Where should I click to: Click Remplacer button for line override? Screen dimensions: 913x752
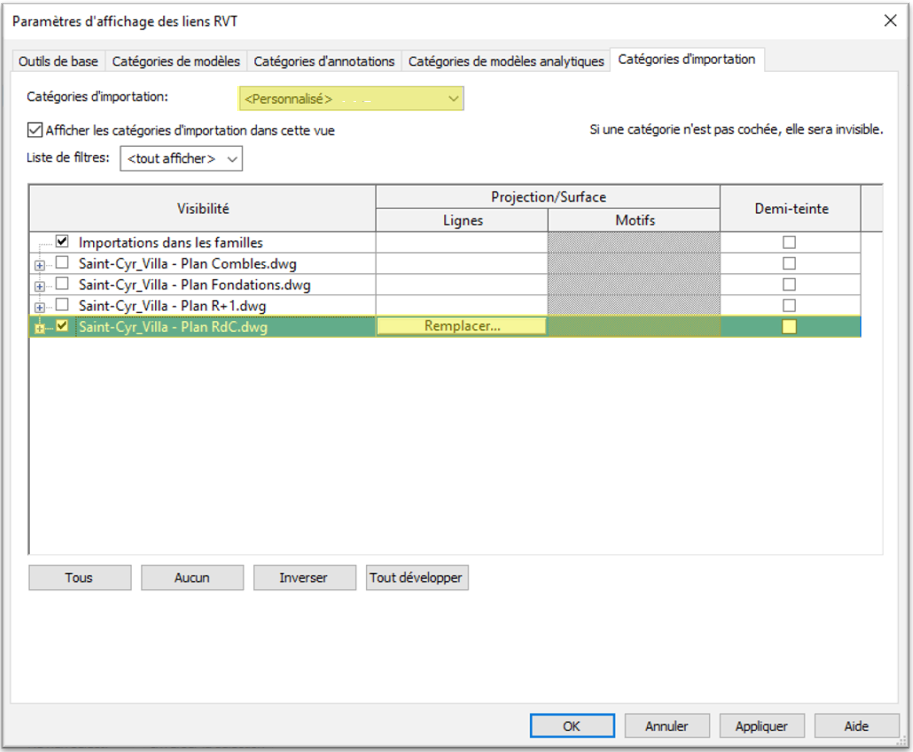click(x=462, y=326)
